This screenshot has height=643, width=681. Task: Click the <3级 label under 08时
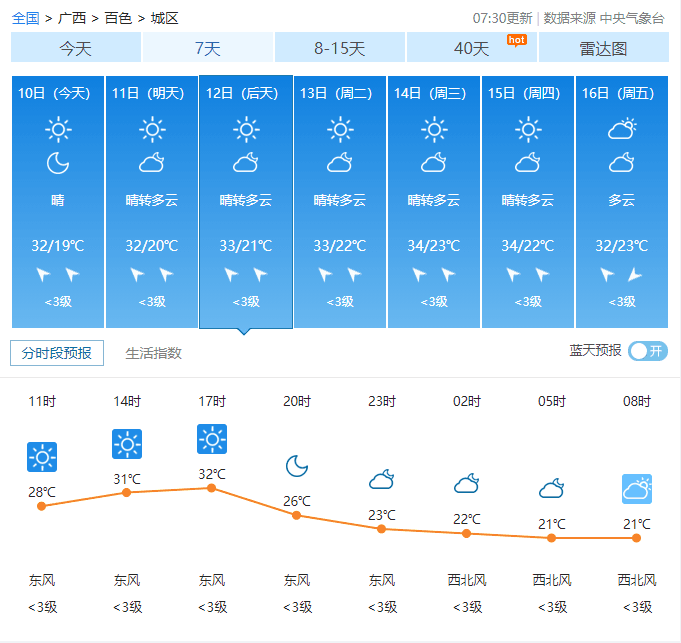[x=637, y=607]
